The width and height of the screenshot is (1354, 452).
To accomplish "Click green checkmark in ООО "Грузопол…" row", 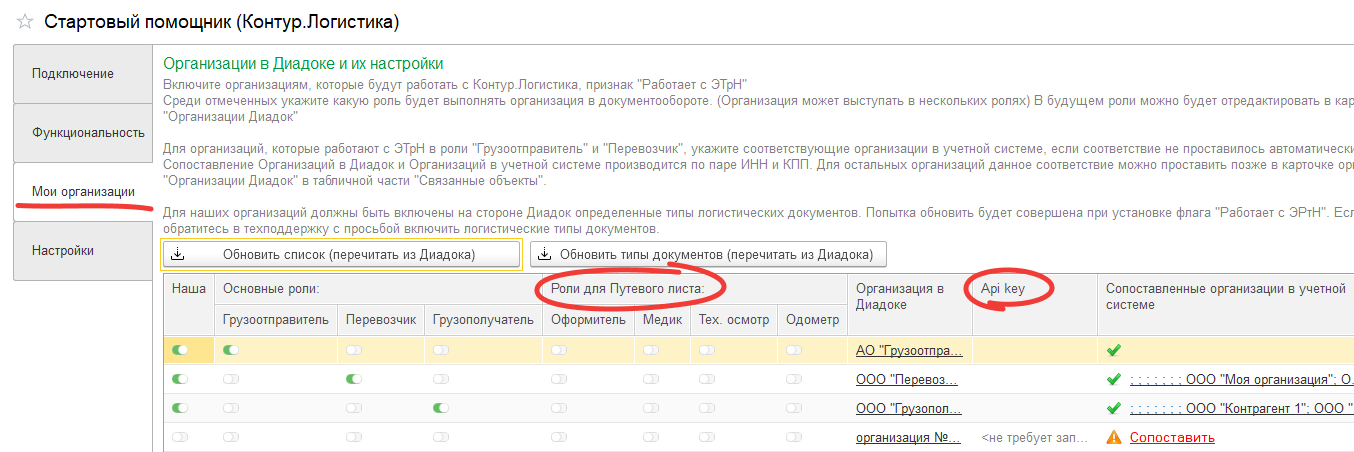I will pos(1114,409).
